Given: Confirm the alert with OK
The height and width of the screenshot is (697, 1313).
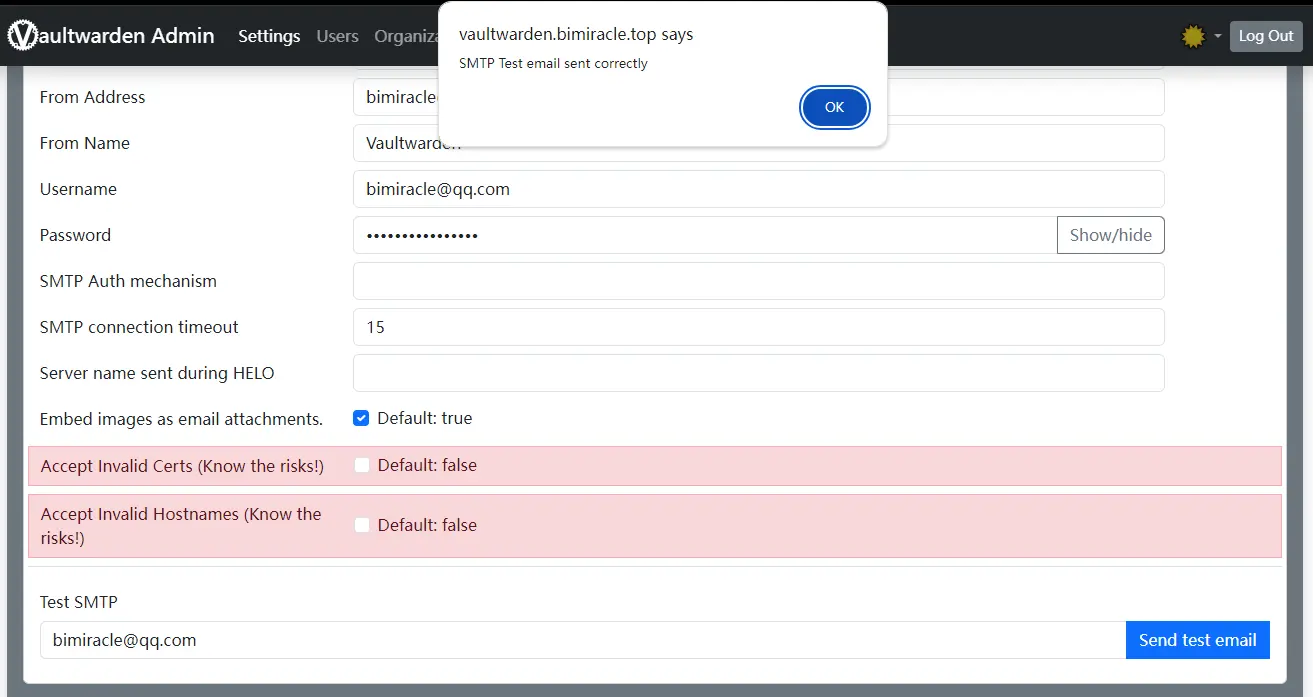Looking at the screenshot, I should pos(834,107).
